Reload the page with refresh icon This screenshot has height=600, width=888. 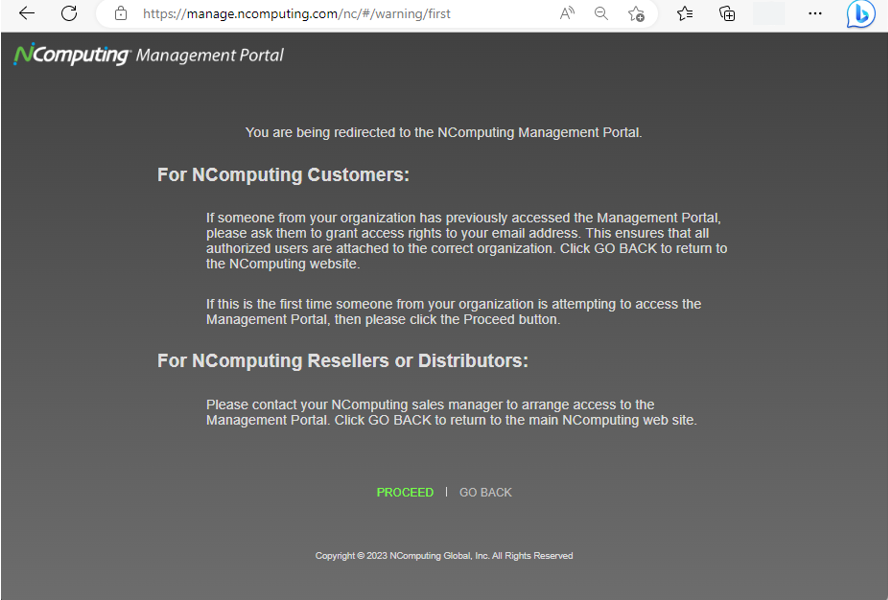(x=69, y=13)
